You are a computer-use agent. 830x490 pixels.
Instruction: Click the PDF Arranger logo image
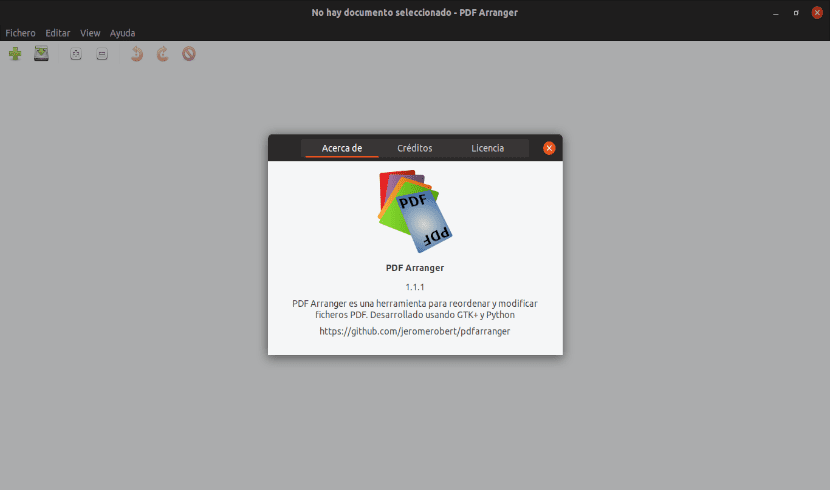pyautogui.click(x=415, y=211)
